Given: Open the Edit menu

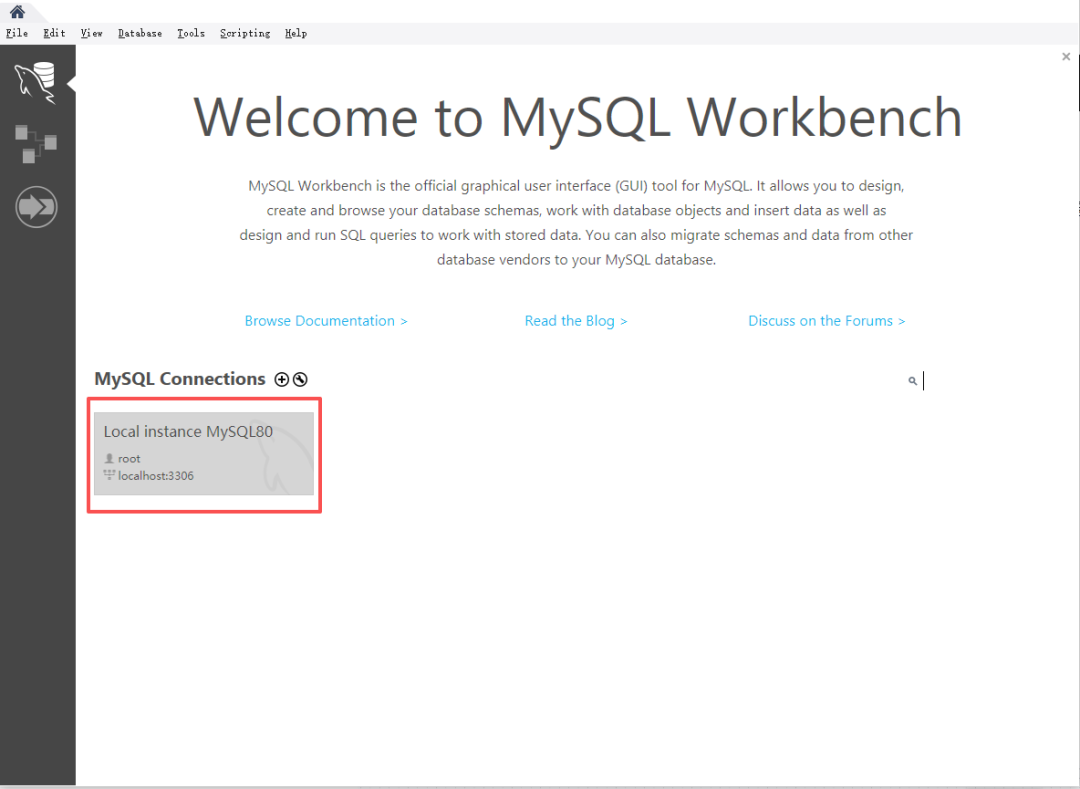Looking at the screenshot, I should pos(54,33).
